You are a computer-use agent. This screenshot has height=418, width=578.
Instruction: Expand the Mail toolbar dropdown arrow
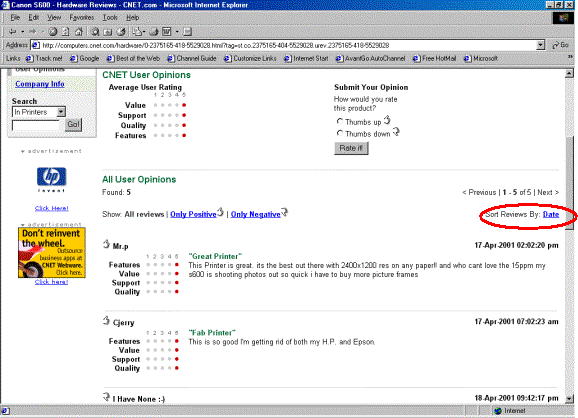tap(144, 32)
